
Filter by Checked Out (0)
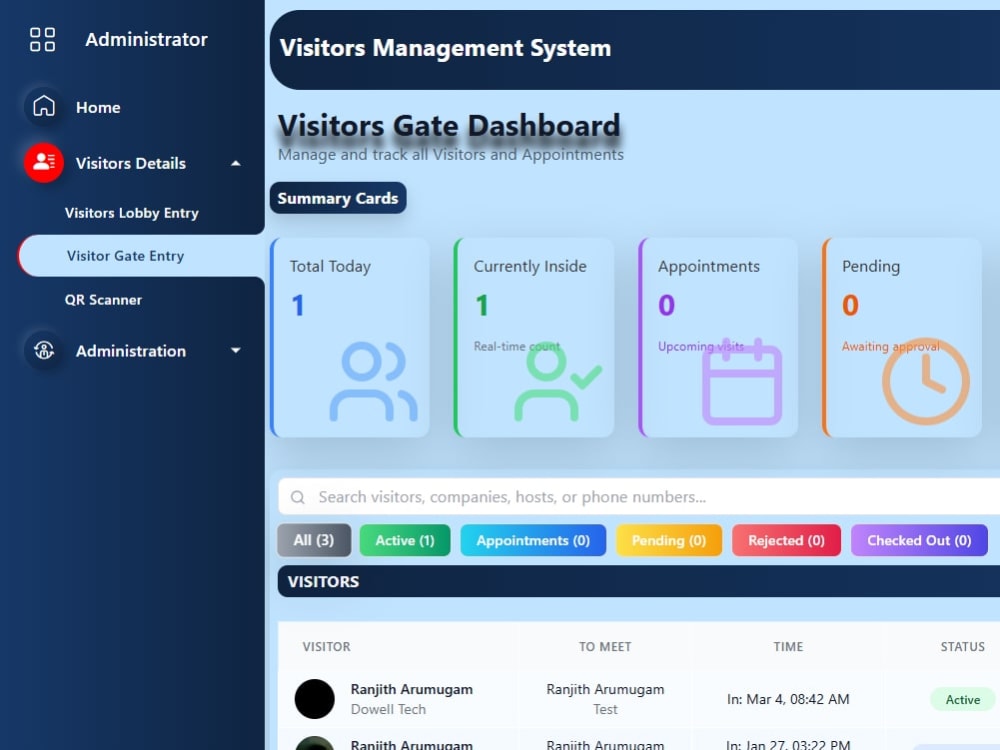919,540
